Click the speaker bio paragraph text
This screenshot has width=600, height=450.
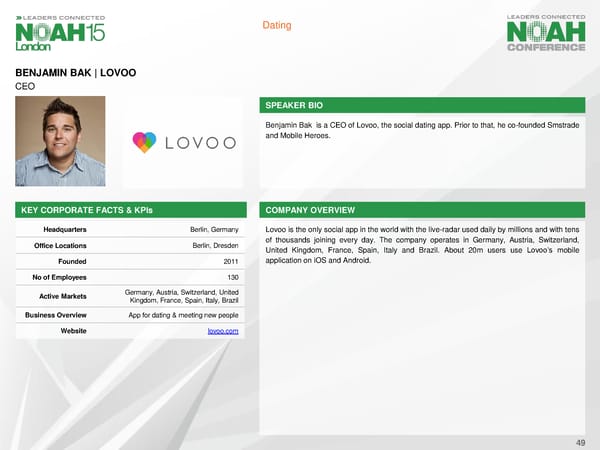[424, 129]
